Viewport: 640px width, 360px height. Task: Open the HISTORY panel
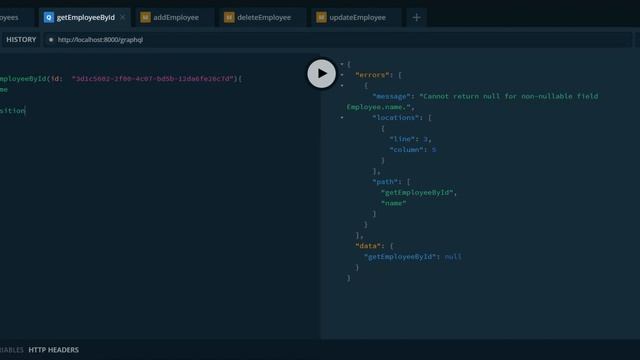click(x=21, y=40)
